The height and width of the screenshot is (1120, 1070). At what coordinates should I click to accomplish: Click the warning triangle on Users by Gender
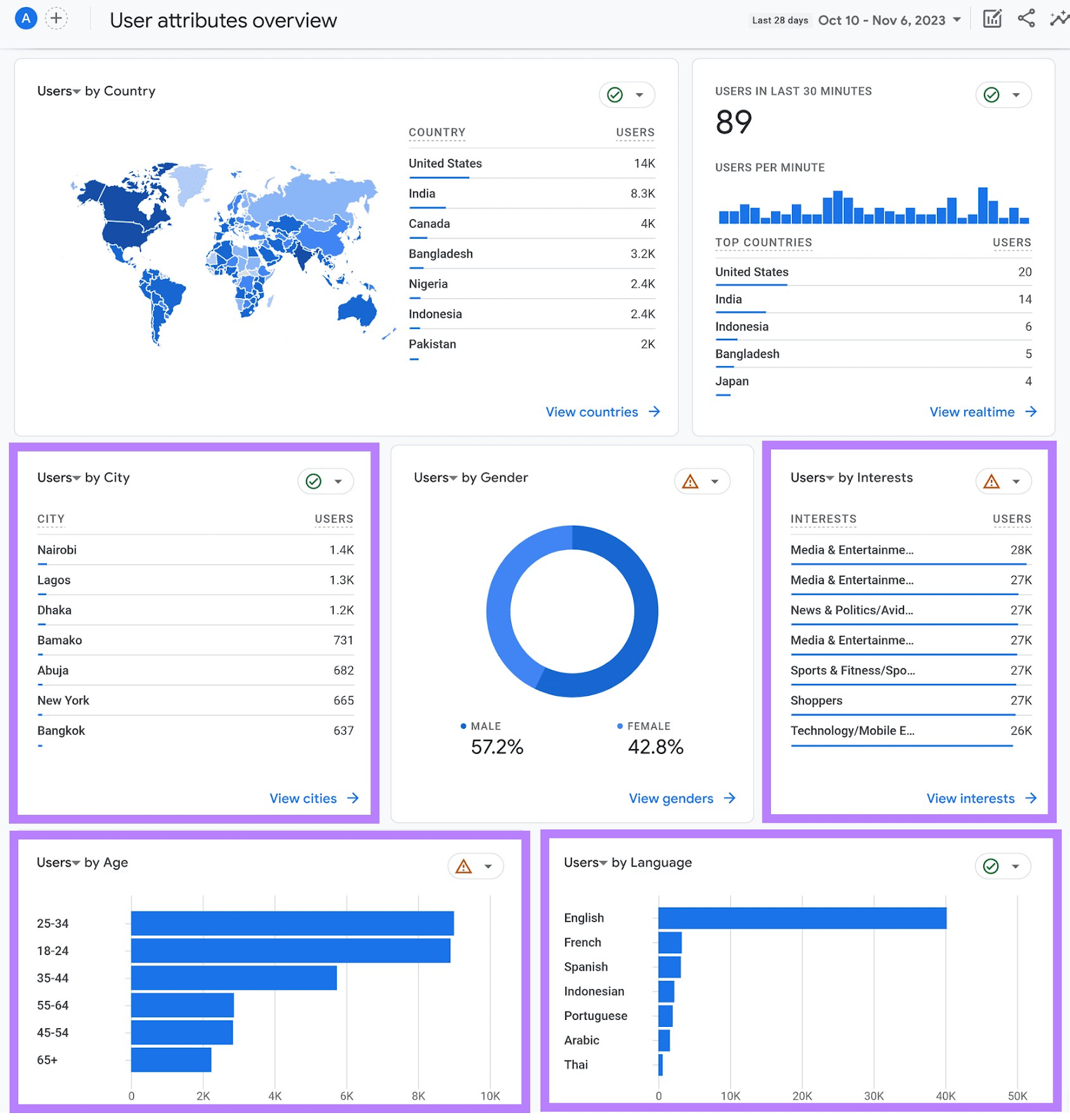click(690, 482)
